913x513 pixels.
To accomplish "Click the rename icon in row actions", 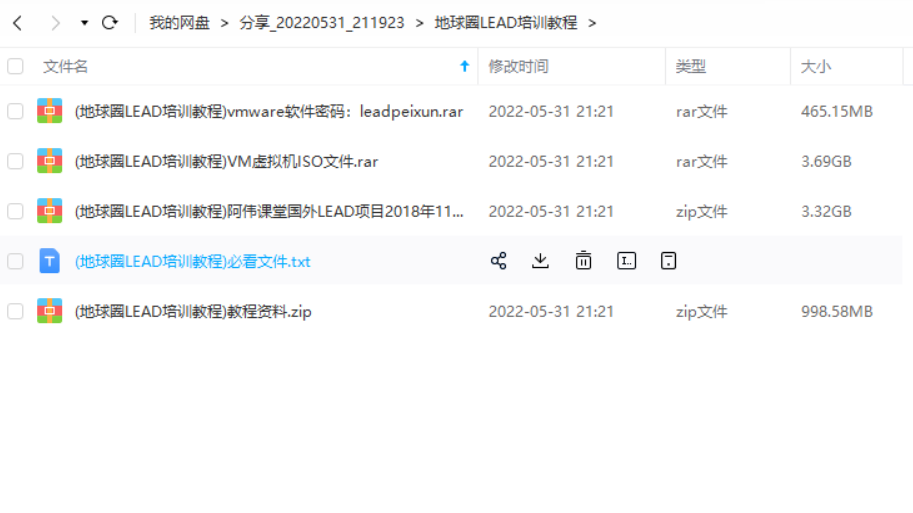I will pyautogui.click(x=626, y=261).
